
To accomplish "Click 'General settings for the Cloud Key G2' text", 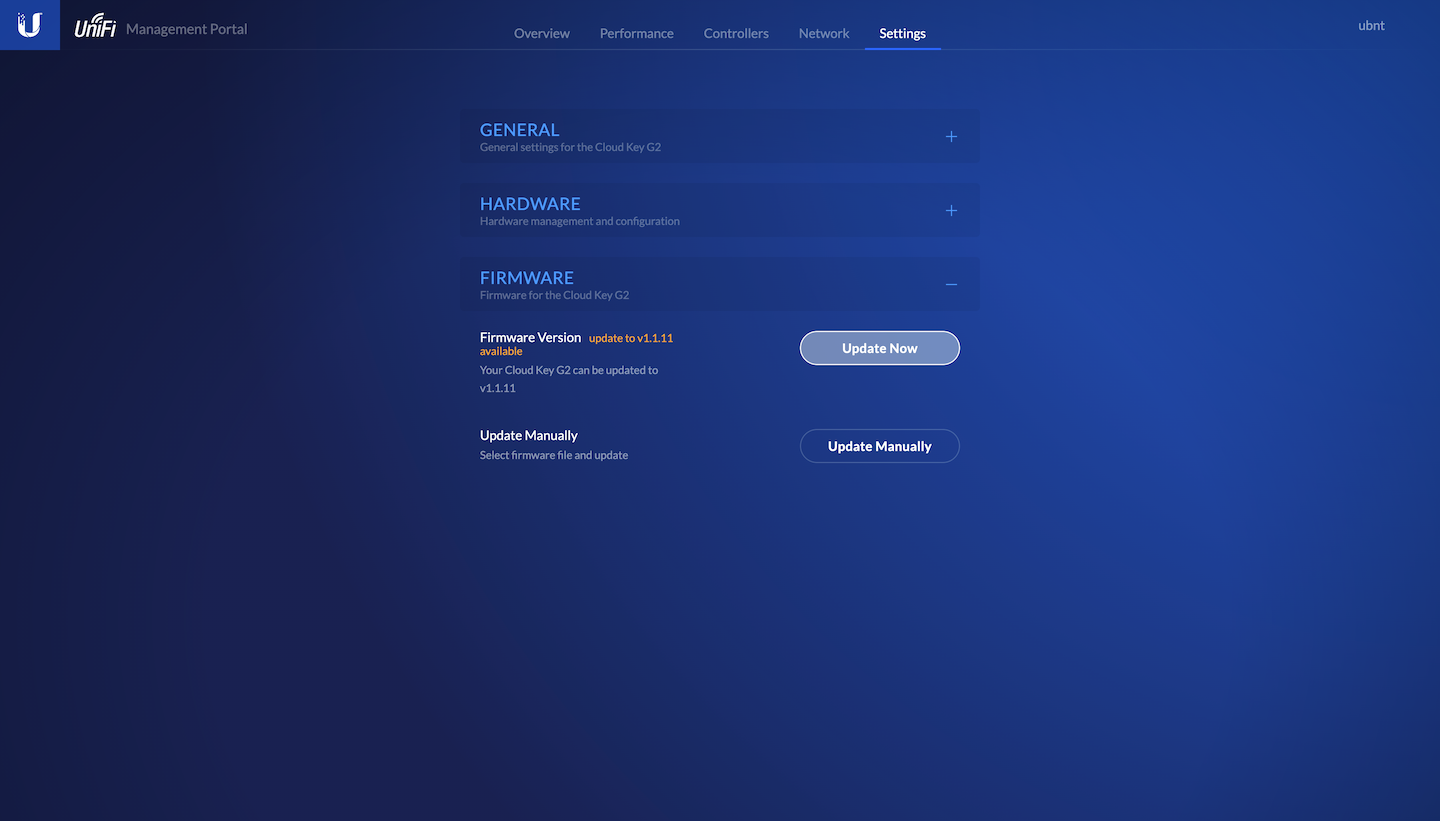I will click(x=570, y=147).
